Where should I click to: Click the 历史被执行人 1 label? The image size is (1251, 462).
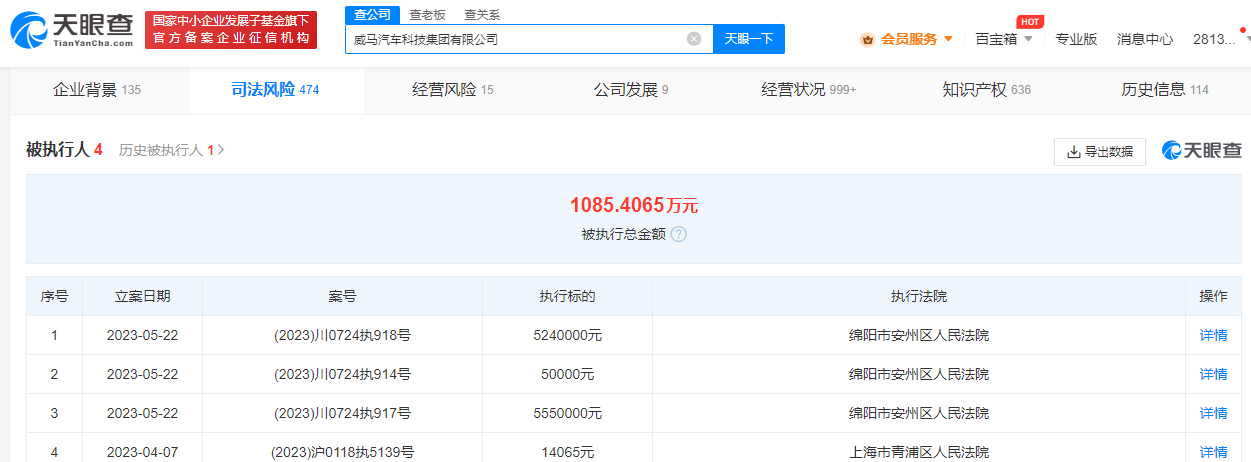pos(166,150)
